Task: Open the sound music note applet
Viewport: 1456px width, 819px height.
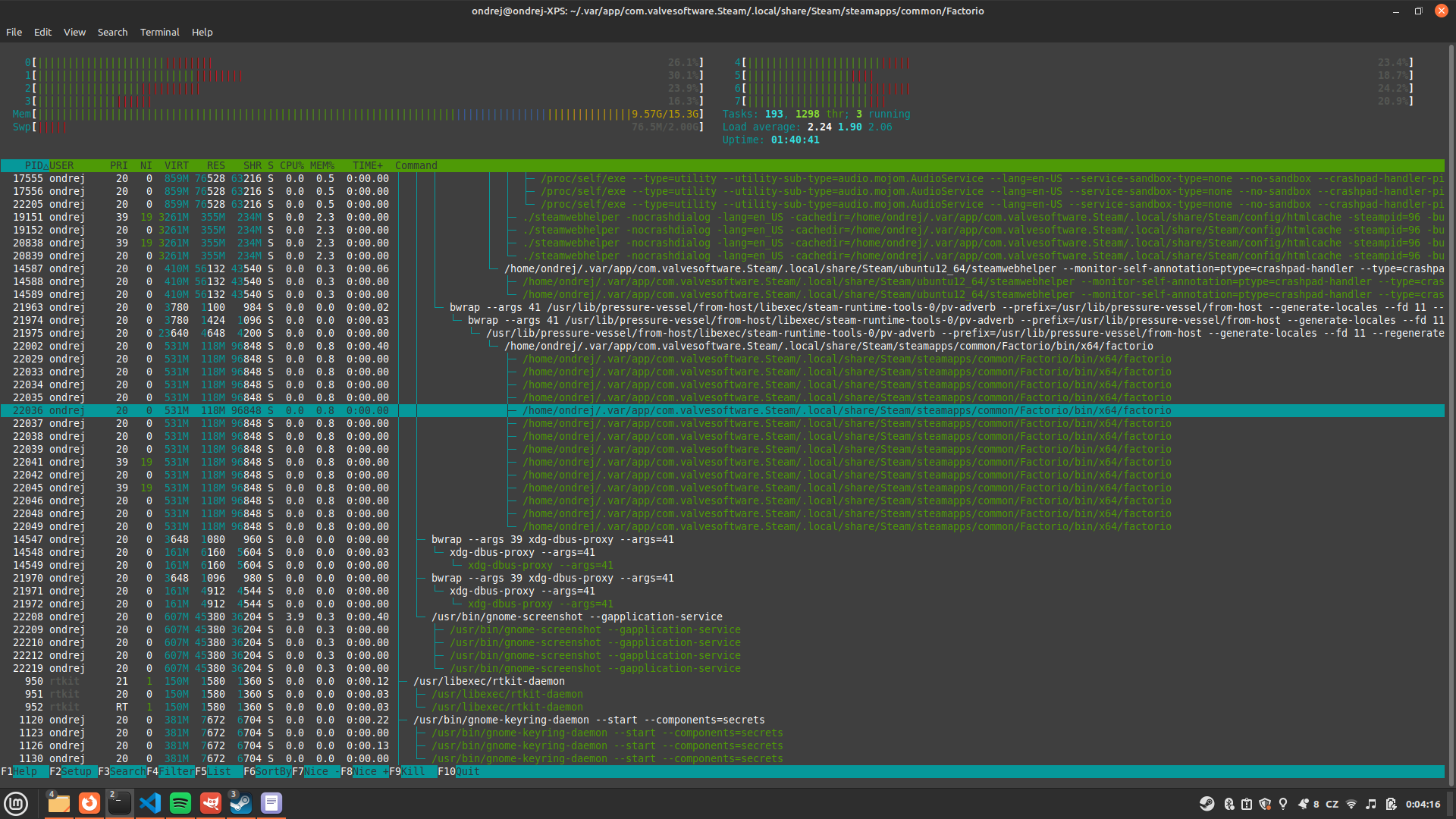Action: point(1371,804)
